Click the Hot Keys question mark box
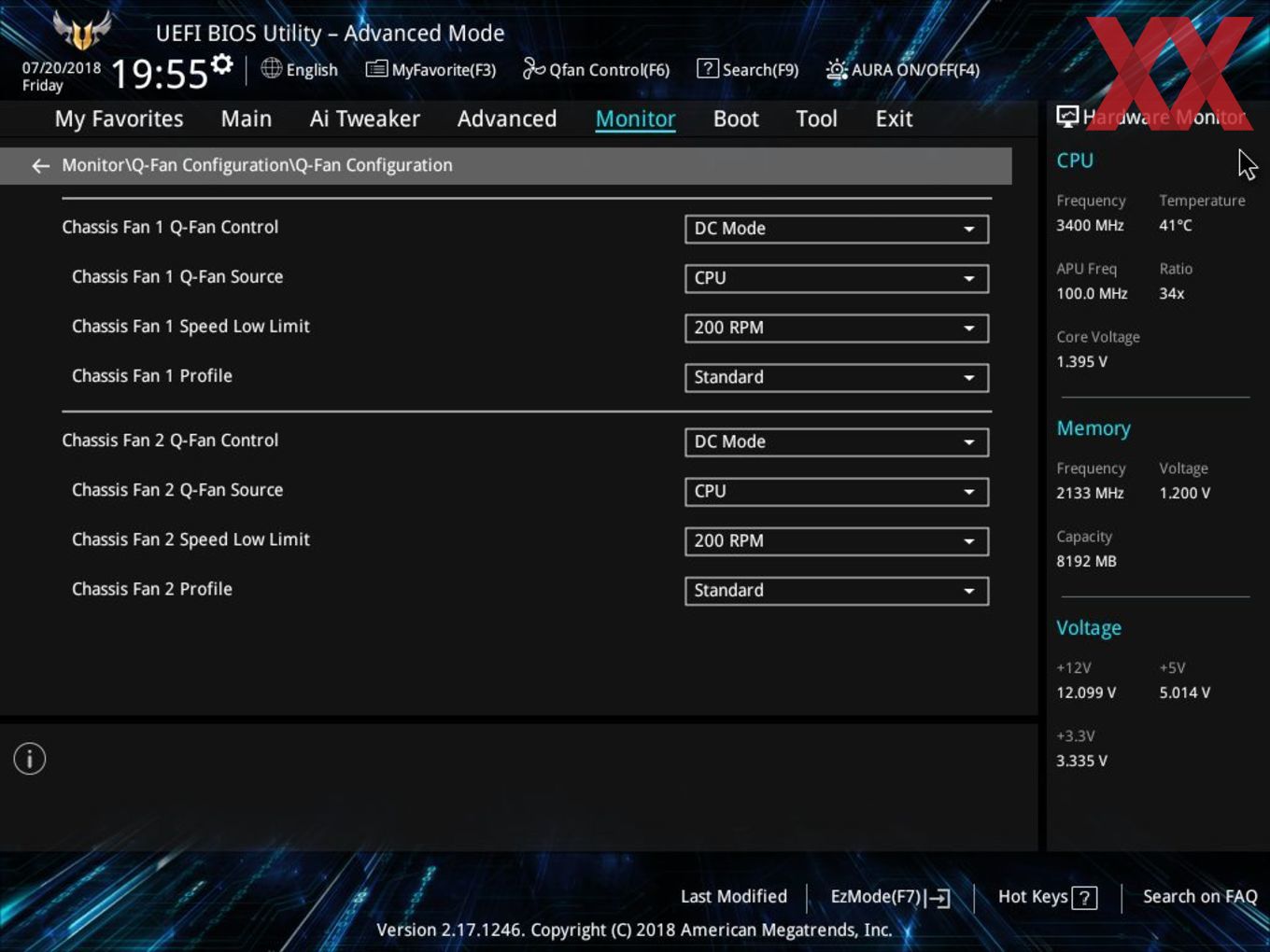Screen dimensions: 1270x952 (x=1084, y=898)
